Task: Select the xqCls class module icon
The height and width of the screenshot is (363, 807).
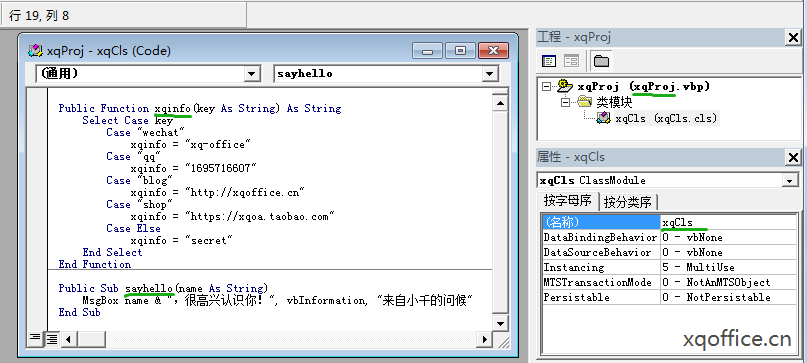Action: click(603, 118)
